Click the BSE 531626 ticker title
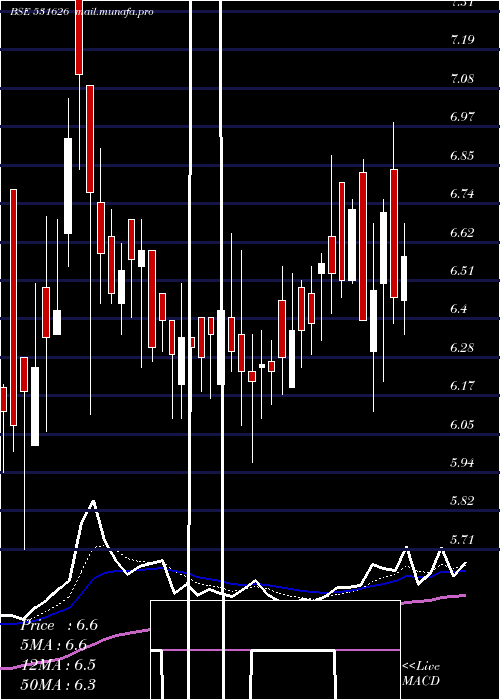 (x=40, y=12)
